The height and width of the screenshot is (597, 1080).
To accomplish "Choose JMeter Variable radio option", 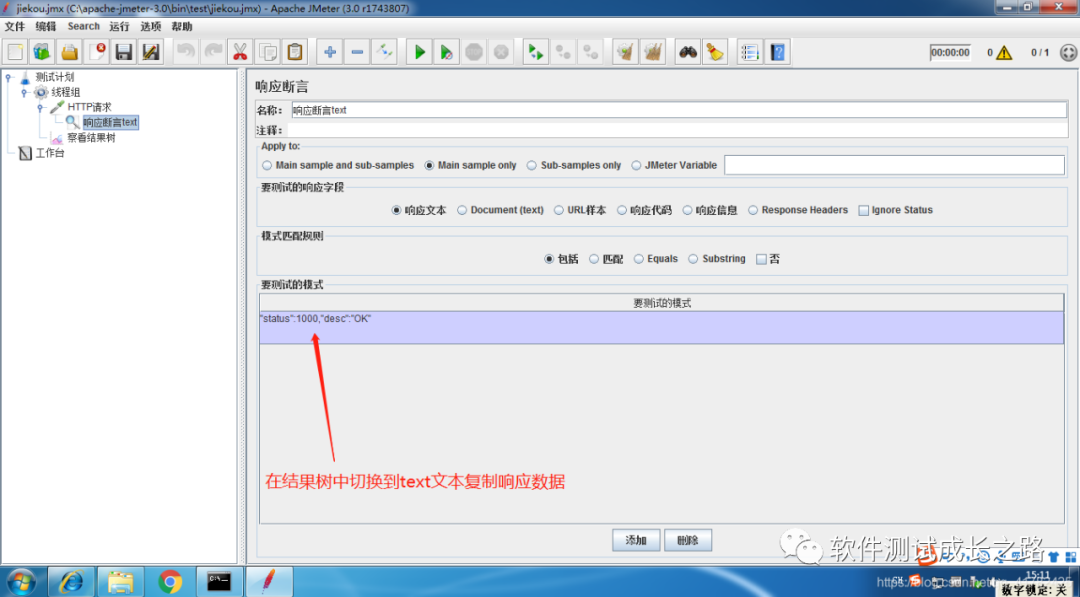I will [674, 165].
